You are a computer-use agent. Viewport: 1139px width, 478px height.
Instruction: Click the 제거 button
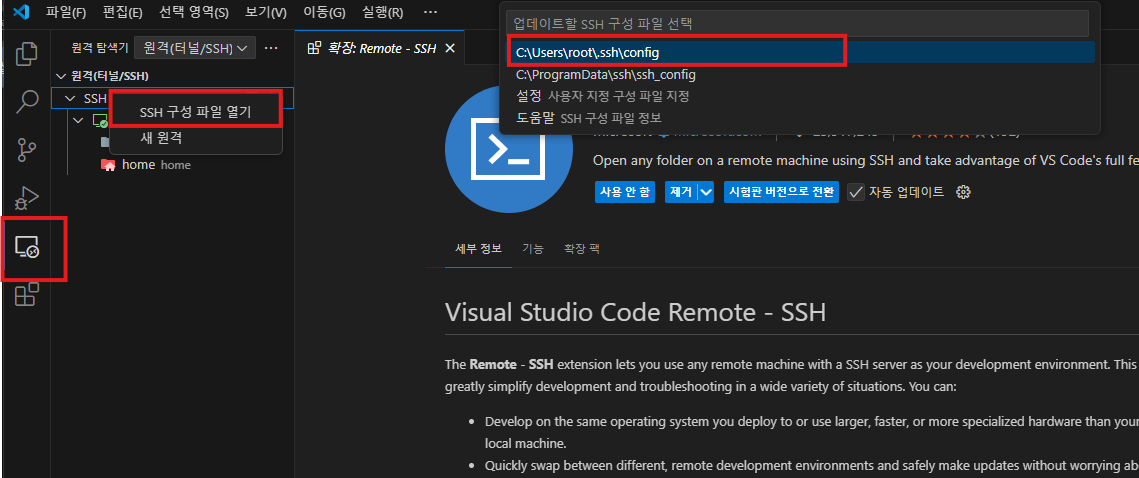681,192
